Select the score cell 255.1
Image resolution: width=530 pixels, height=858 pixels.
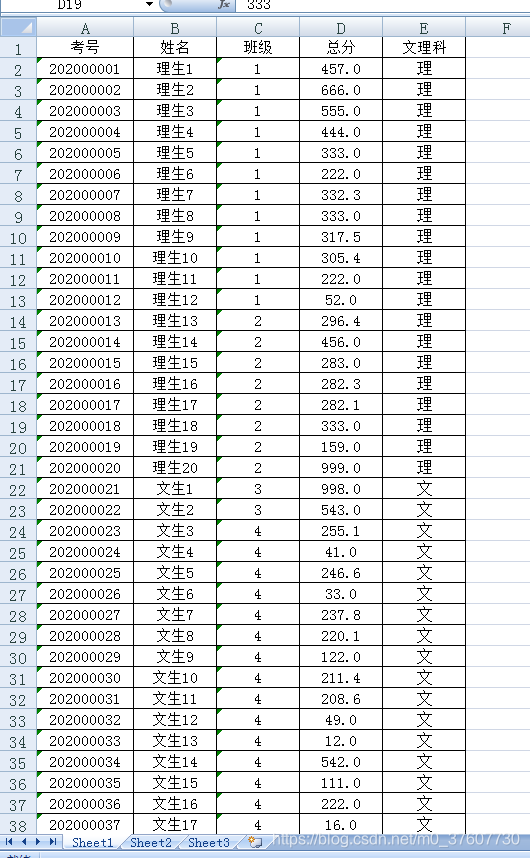(x=341, y=531)
